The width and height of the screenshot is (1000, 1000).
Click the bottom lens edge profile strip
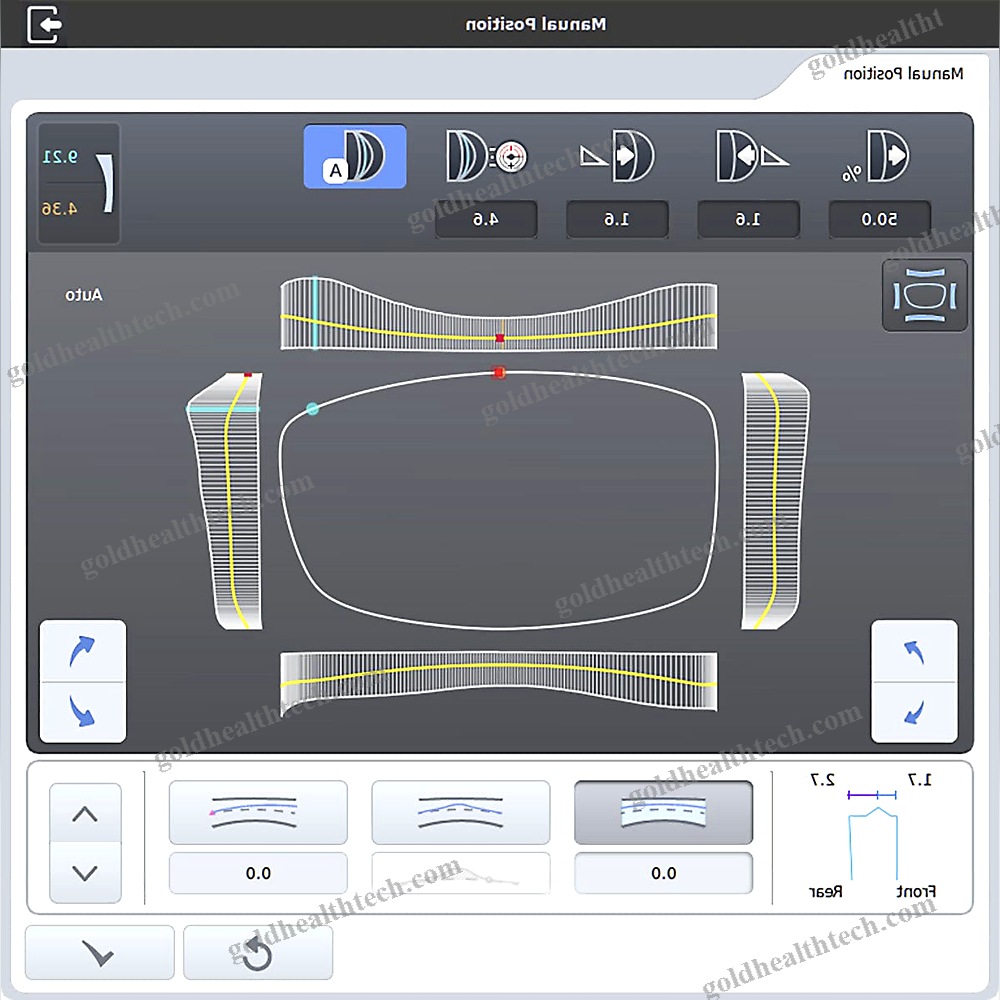499,681
